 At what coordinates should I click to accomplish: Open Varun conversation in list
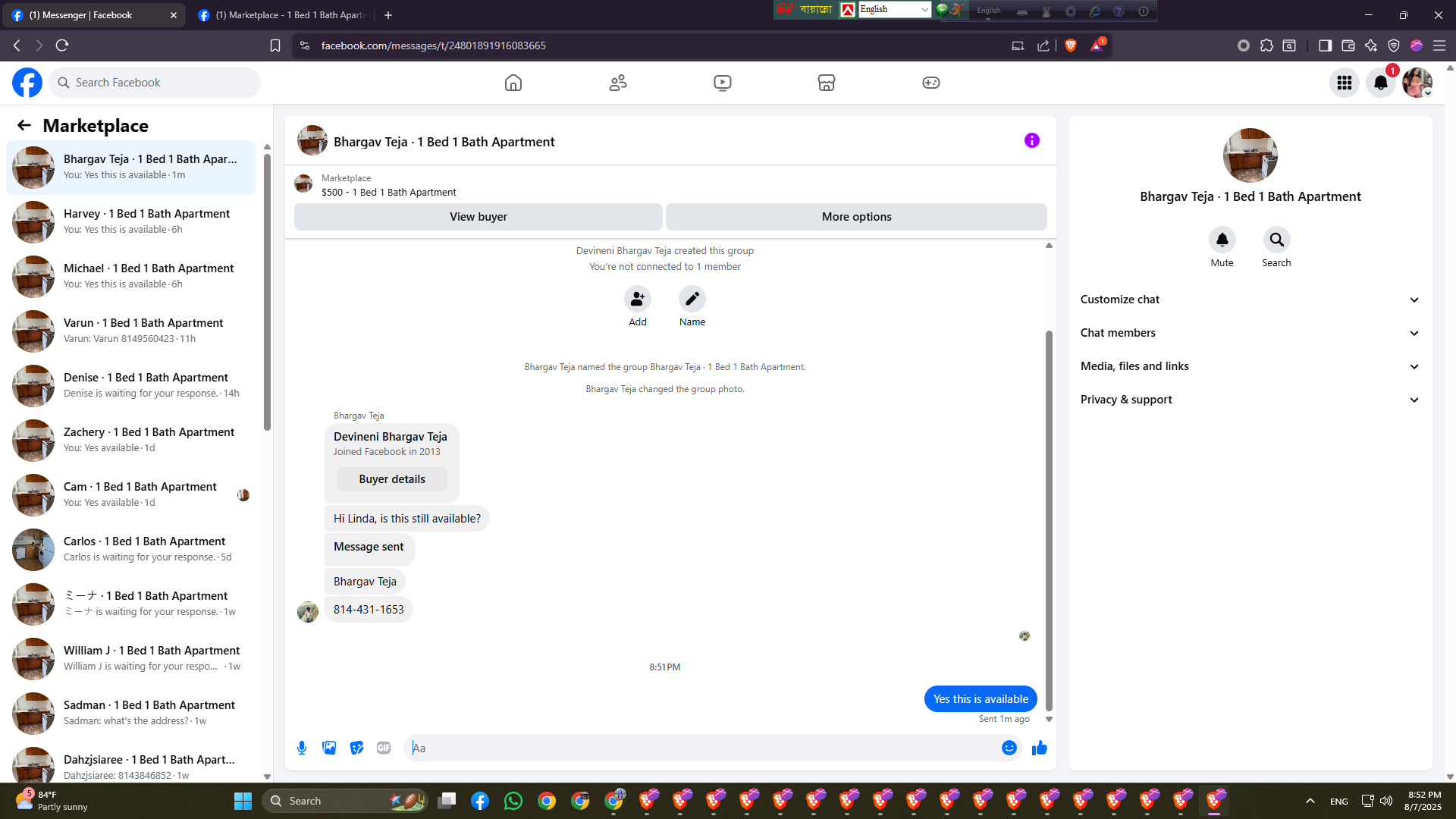pos(131,331)
